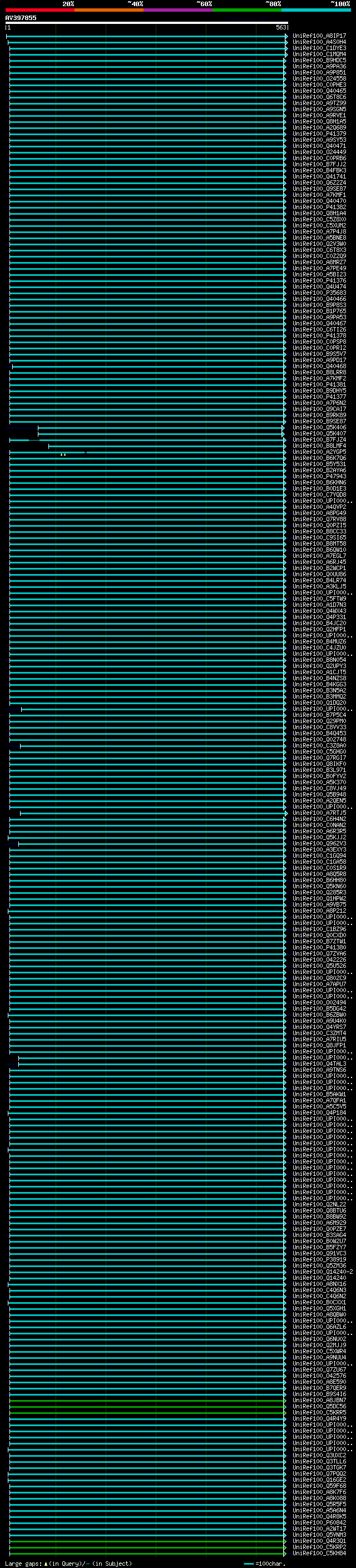Click the UniRef100_Q40465 label

pyautogui.click(x=319, y=91)
